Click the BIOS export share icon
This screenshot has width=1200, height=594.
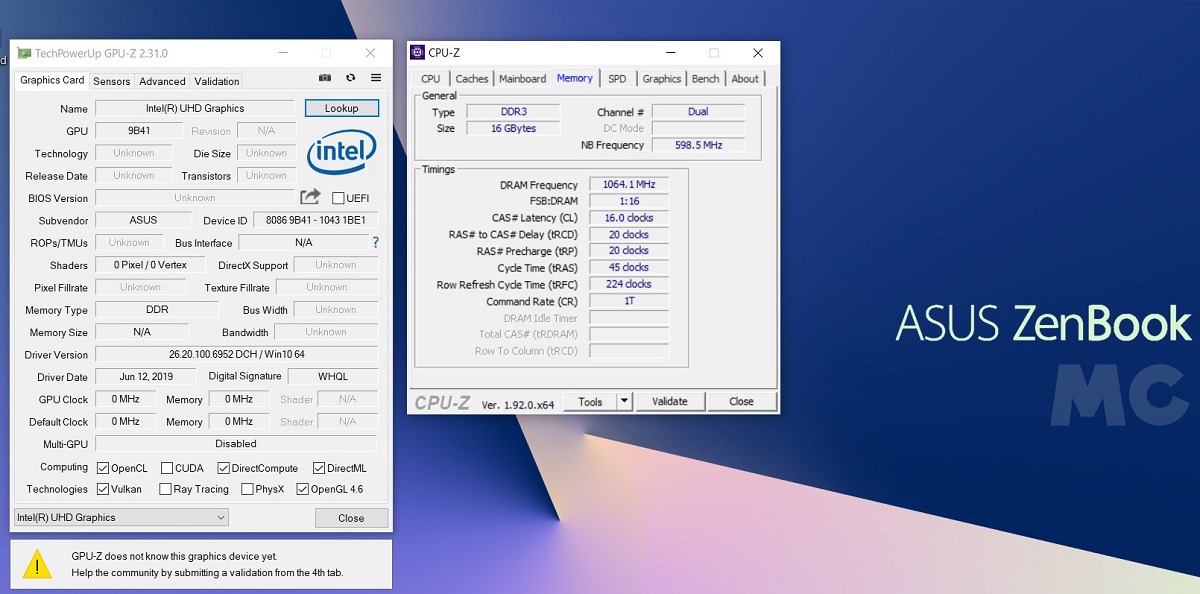[x=310, y=197]
